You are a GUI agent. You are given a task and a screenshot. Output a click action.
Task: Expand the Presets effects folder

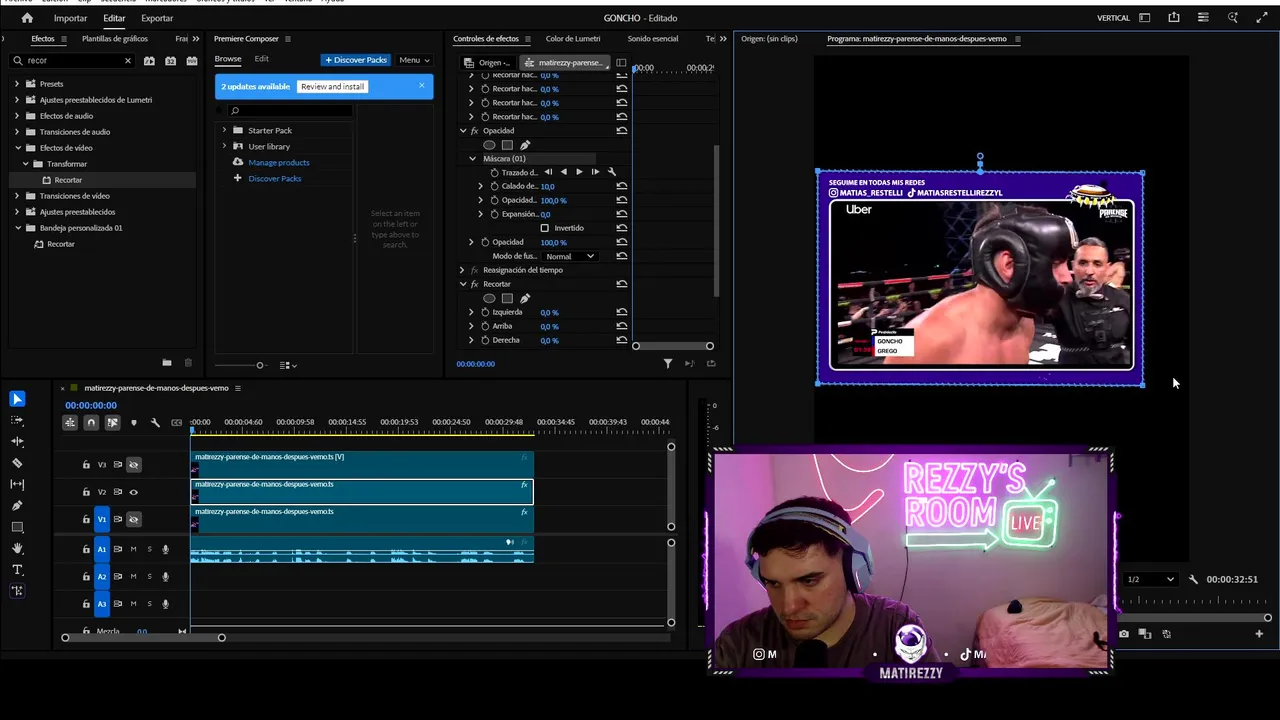(x=17, y=84)
